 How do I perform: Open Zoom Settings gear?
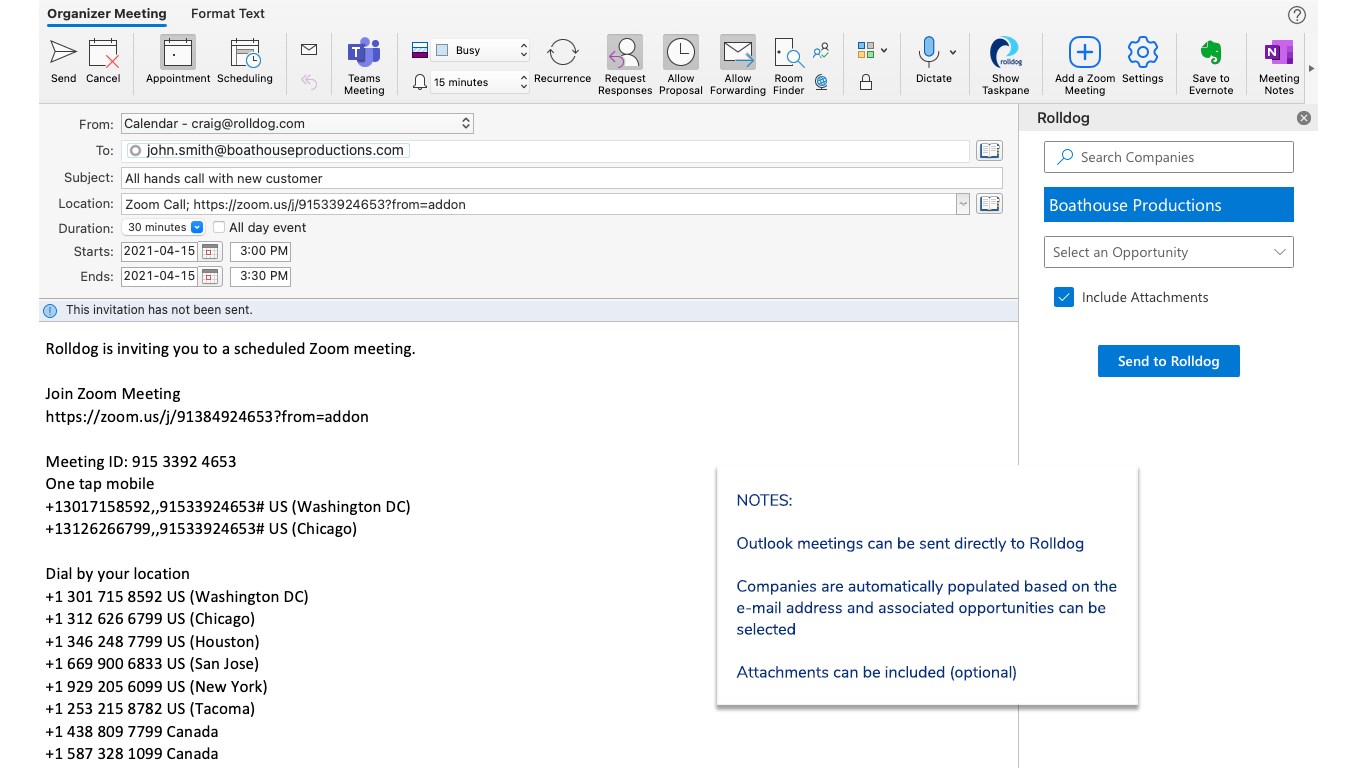[1142, 60]
